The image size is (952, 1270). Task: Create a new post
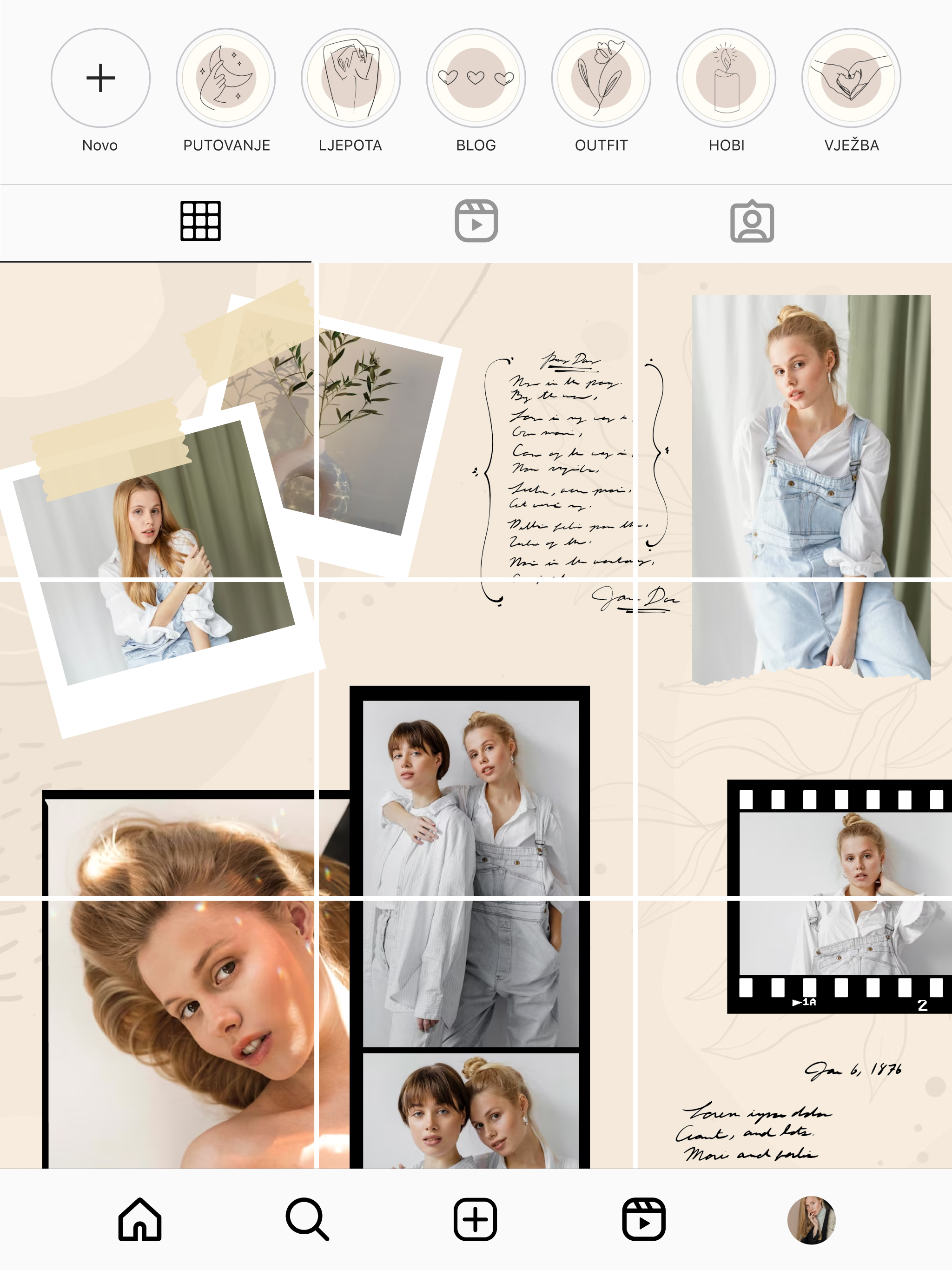476,1219
